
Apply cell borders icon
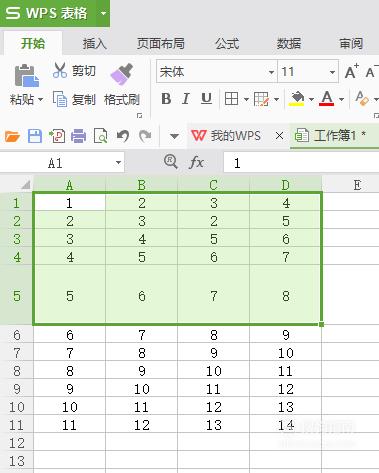231,99
